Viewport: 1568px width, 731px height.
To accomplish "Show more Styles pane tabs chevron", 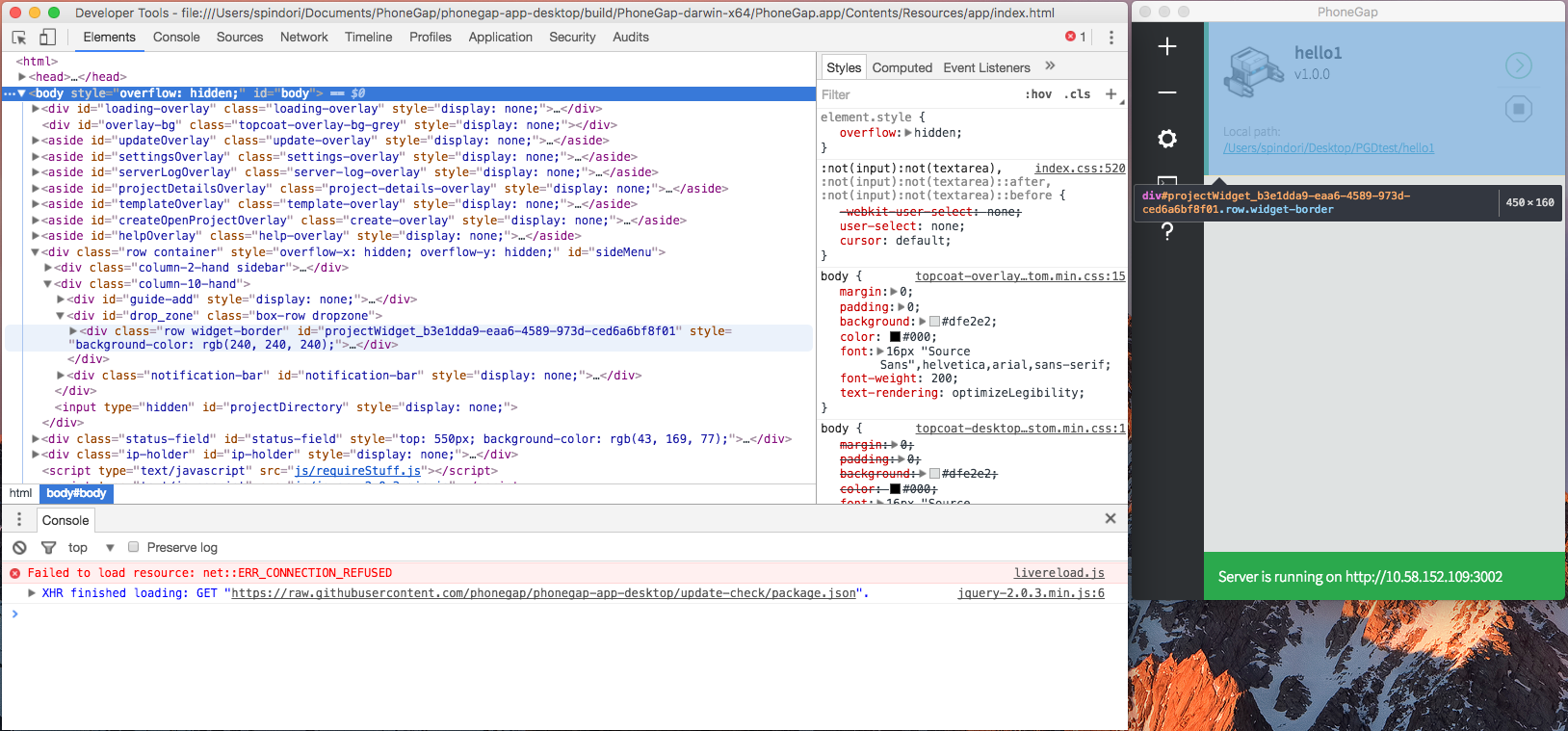I will point(1050,66).
